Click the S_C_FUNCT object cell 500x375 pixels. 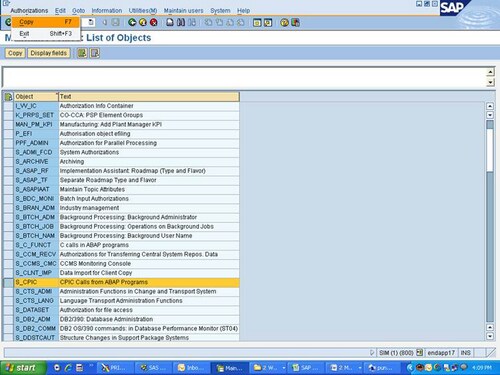tap(36, 245)
